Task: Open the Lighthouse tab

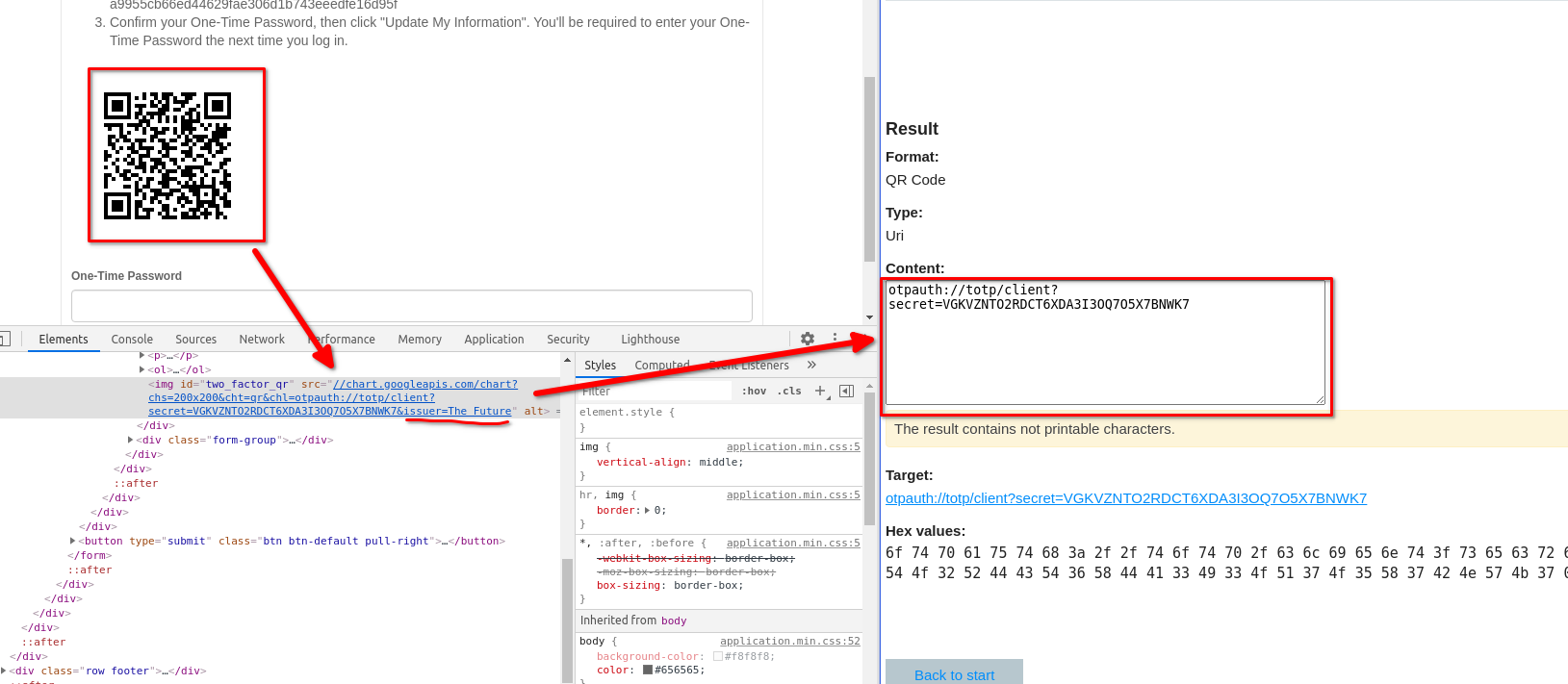Action: pos(651,340)
